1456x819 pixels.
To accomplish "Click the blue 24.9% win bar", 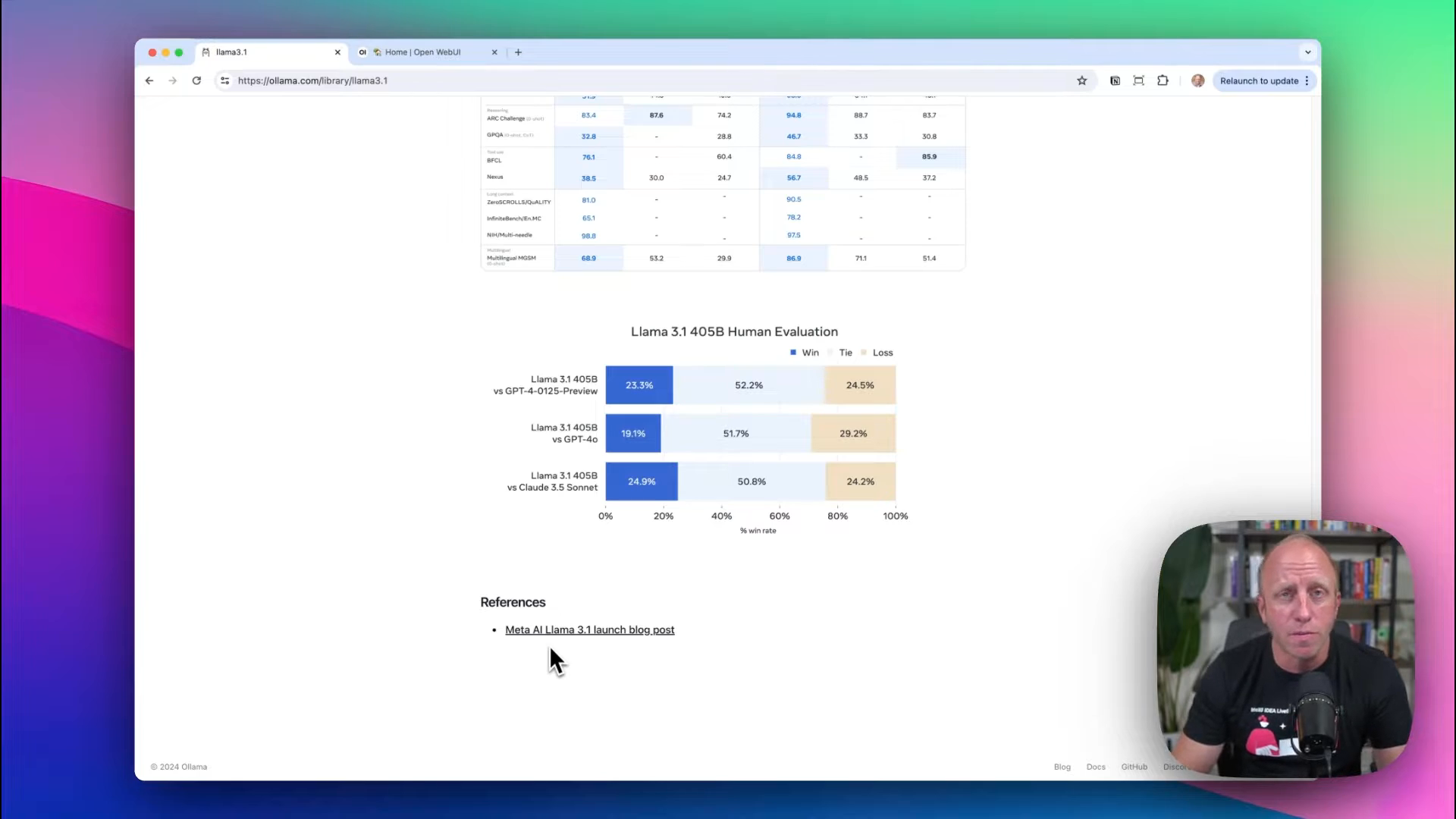I will click(x=641, y=482).
